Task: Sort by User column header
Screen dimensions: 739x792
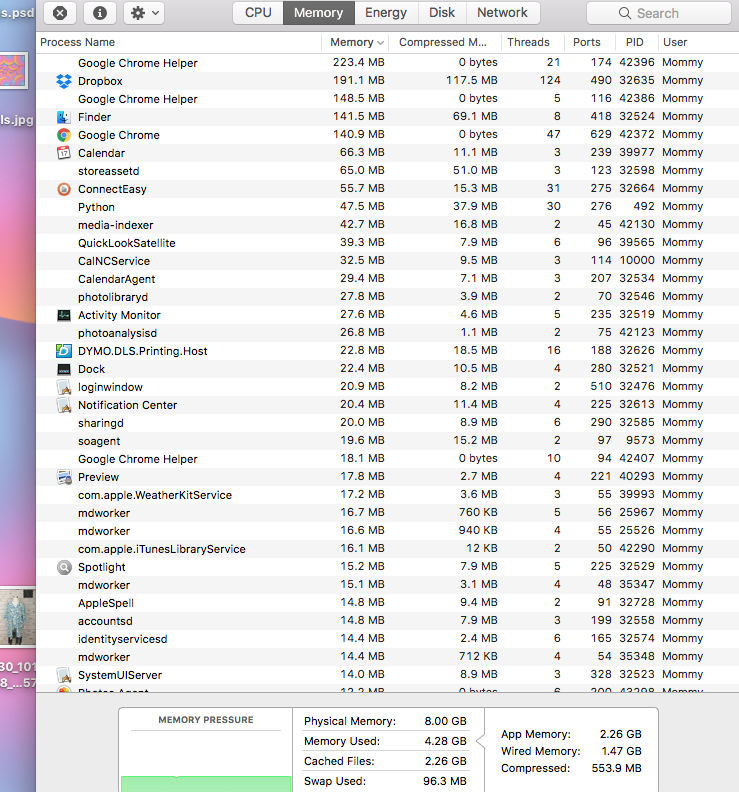Action: [x=698, y=42]
